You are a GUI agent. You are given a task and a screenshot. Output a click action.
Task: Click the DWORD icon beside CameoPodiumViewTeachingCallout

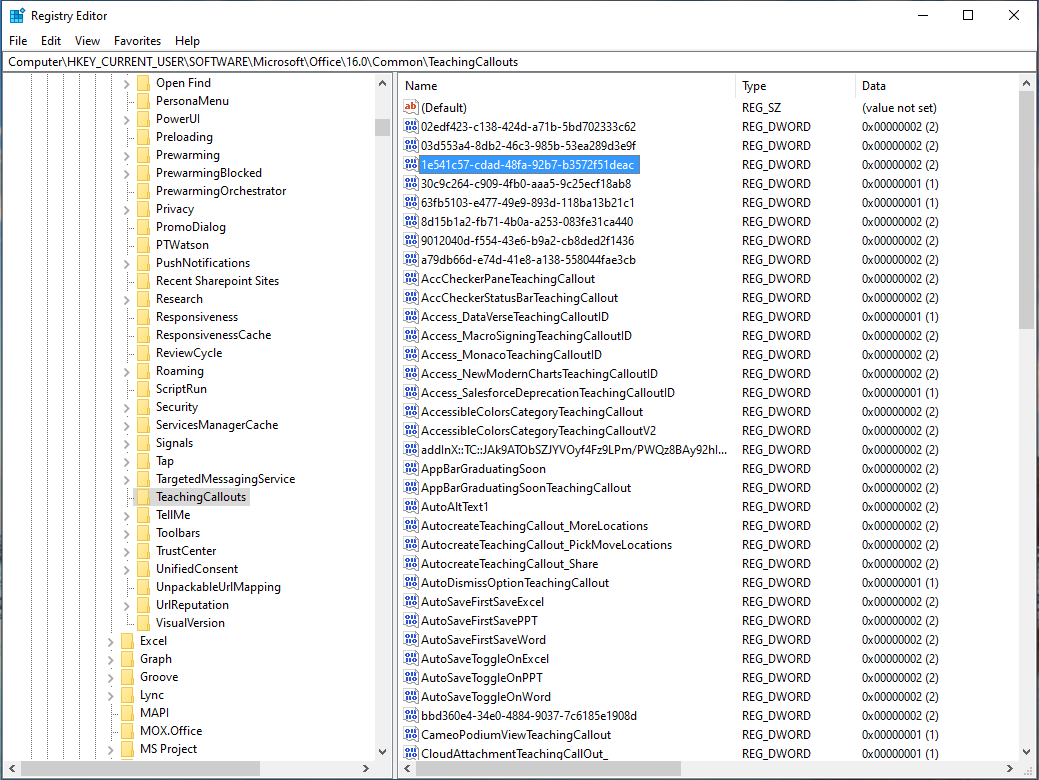411,734
